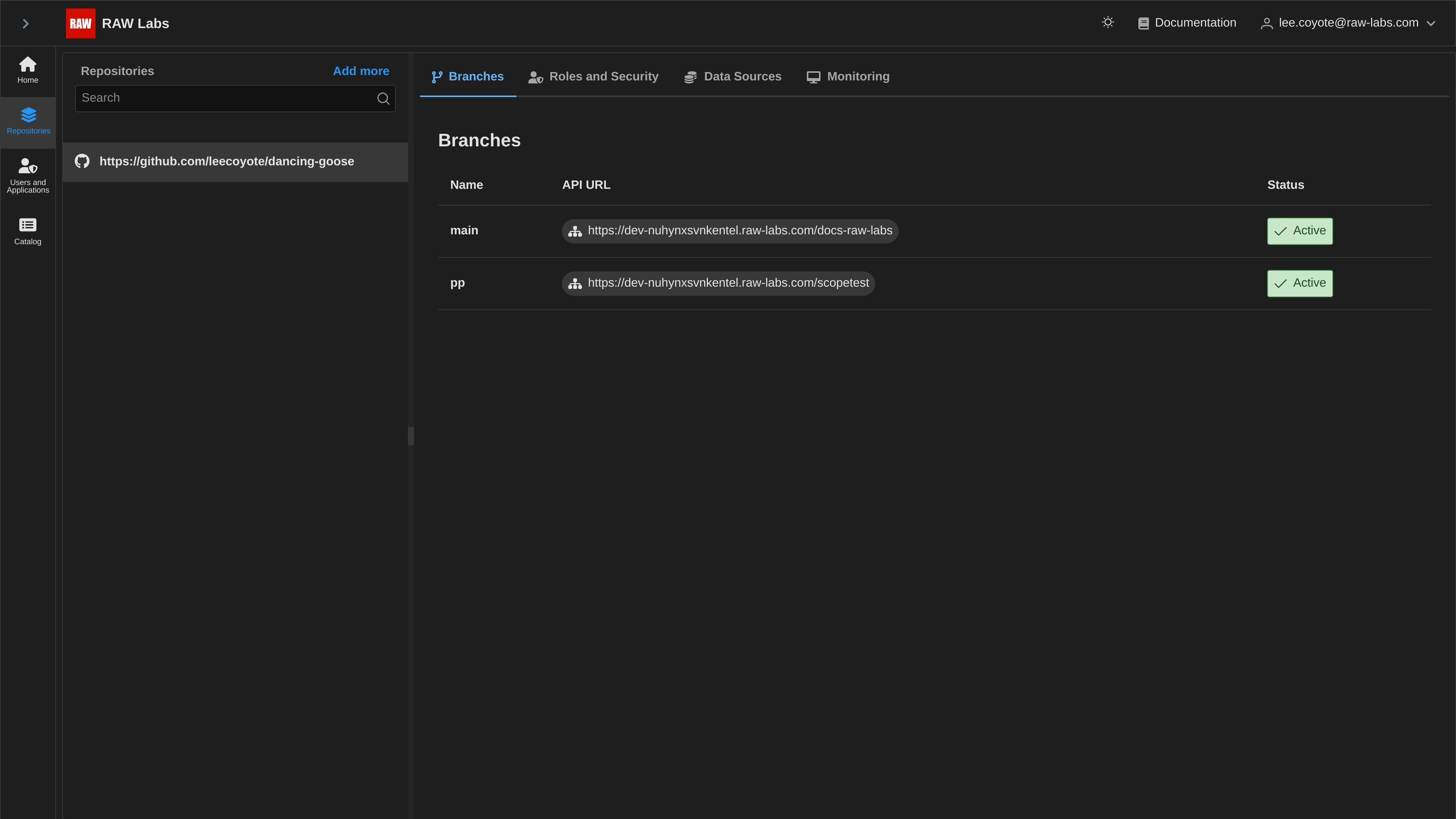This screenshot has width=1456, height=819.
Task: Click Active status of pp branch
Action: (x=1299, y=283)
